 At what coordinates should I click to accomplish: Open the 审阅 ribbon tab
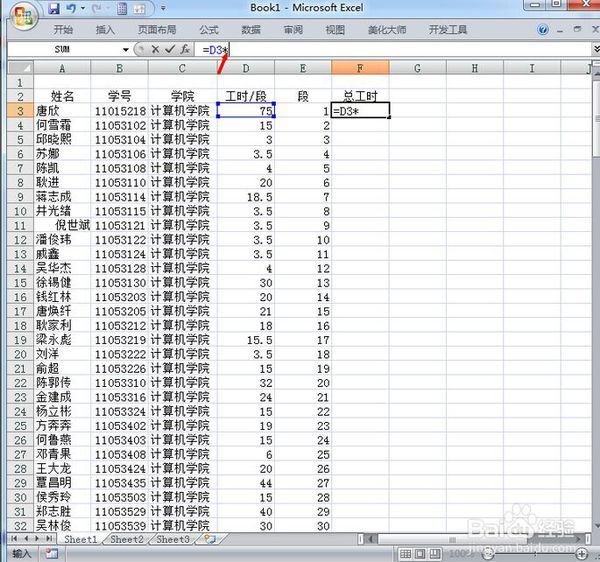293,29
